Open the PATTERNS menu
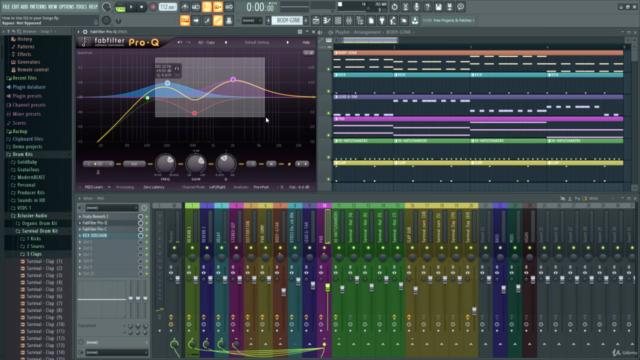This screenshot has width=640, height=360. [x=38, y=7]
